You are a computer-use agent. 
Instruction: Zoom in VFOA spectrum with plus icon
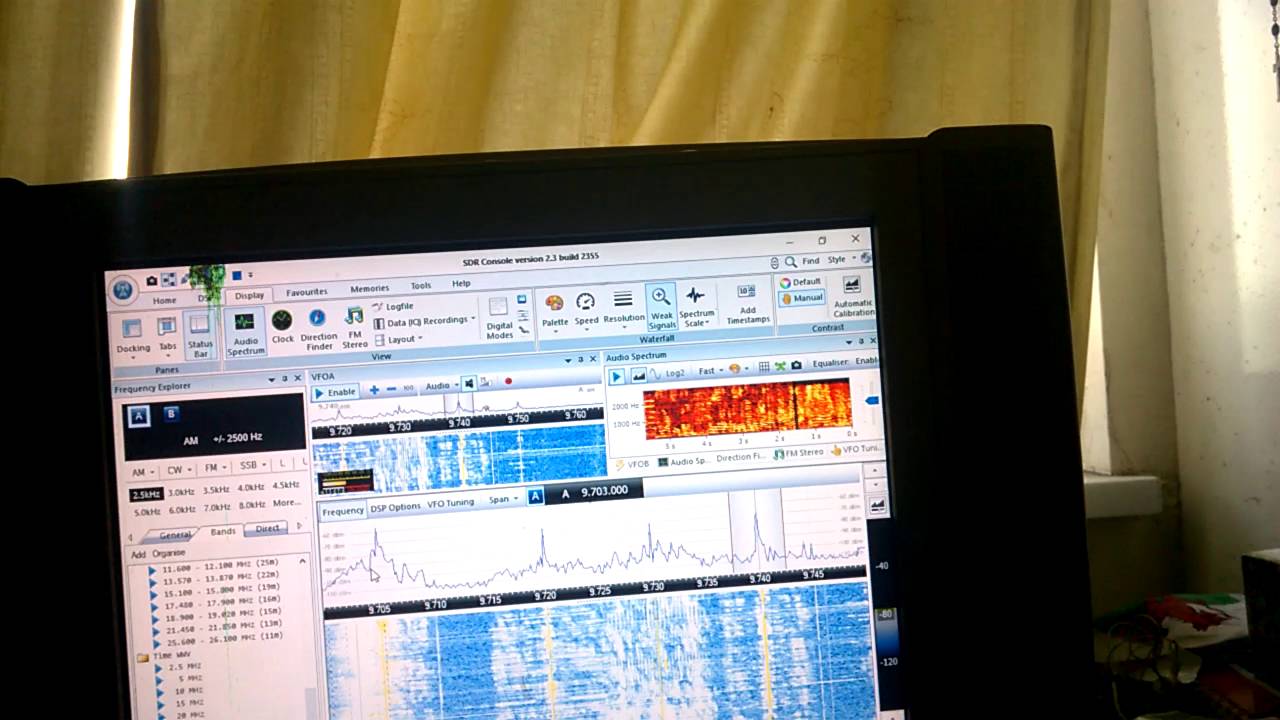click(374, 390)
